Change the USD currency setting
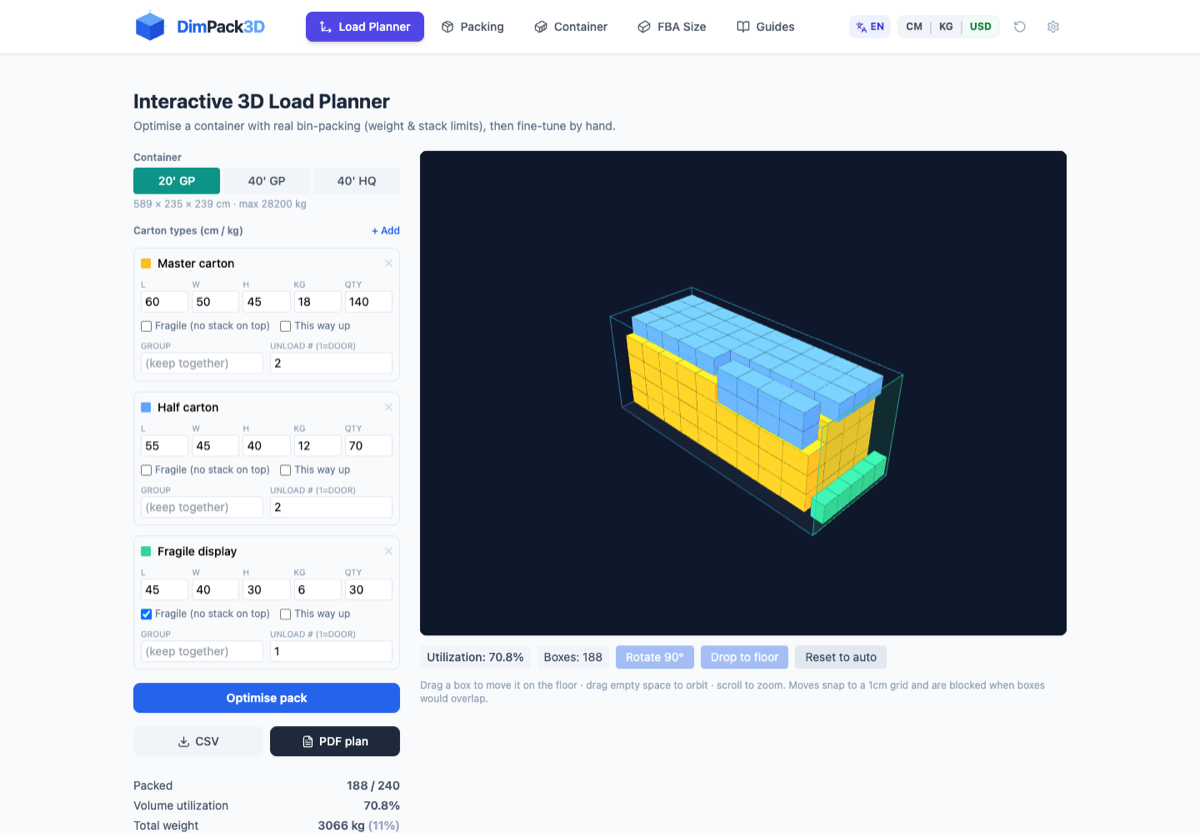 click(981, 27)
